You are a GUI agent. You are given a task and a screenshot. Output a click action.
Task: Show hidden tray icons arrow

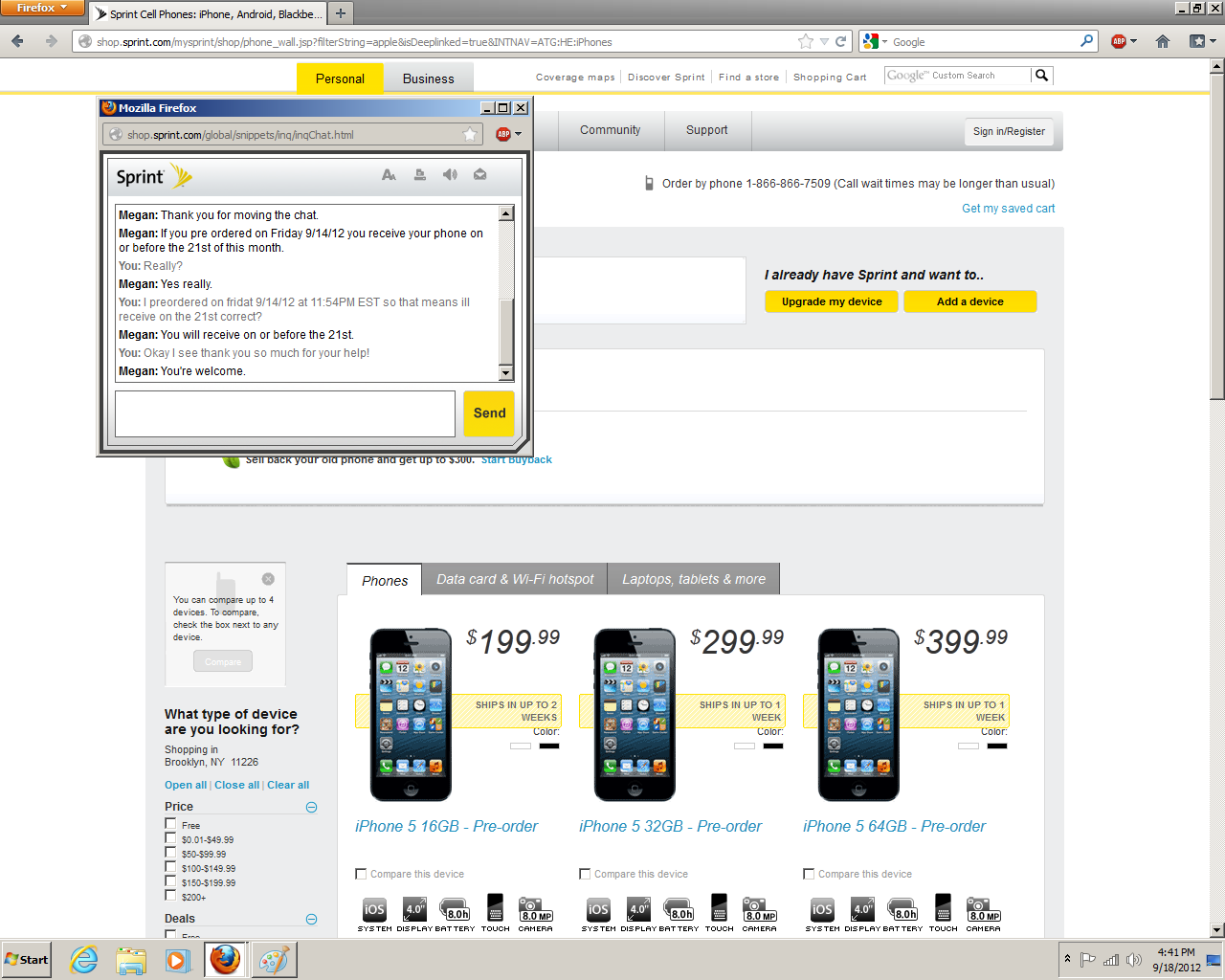pyautogui.click(x=1067, y=959)
